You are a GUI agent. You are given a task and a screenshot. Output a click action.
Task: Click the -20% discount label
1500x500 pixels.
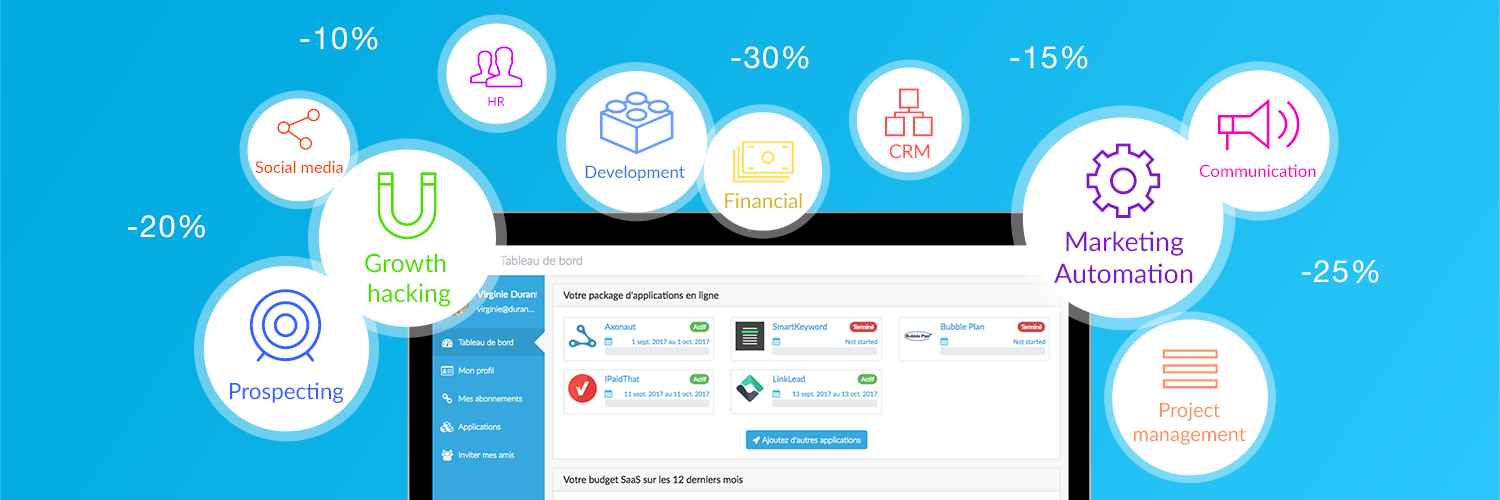[166, 227]
